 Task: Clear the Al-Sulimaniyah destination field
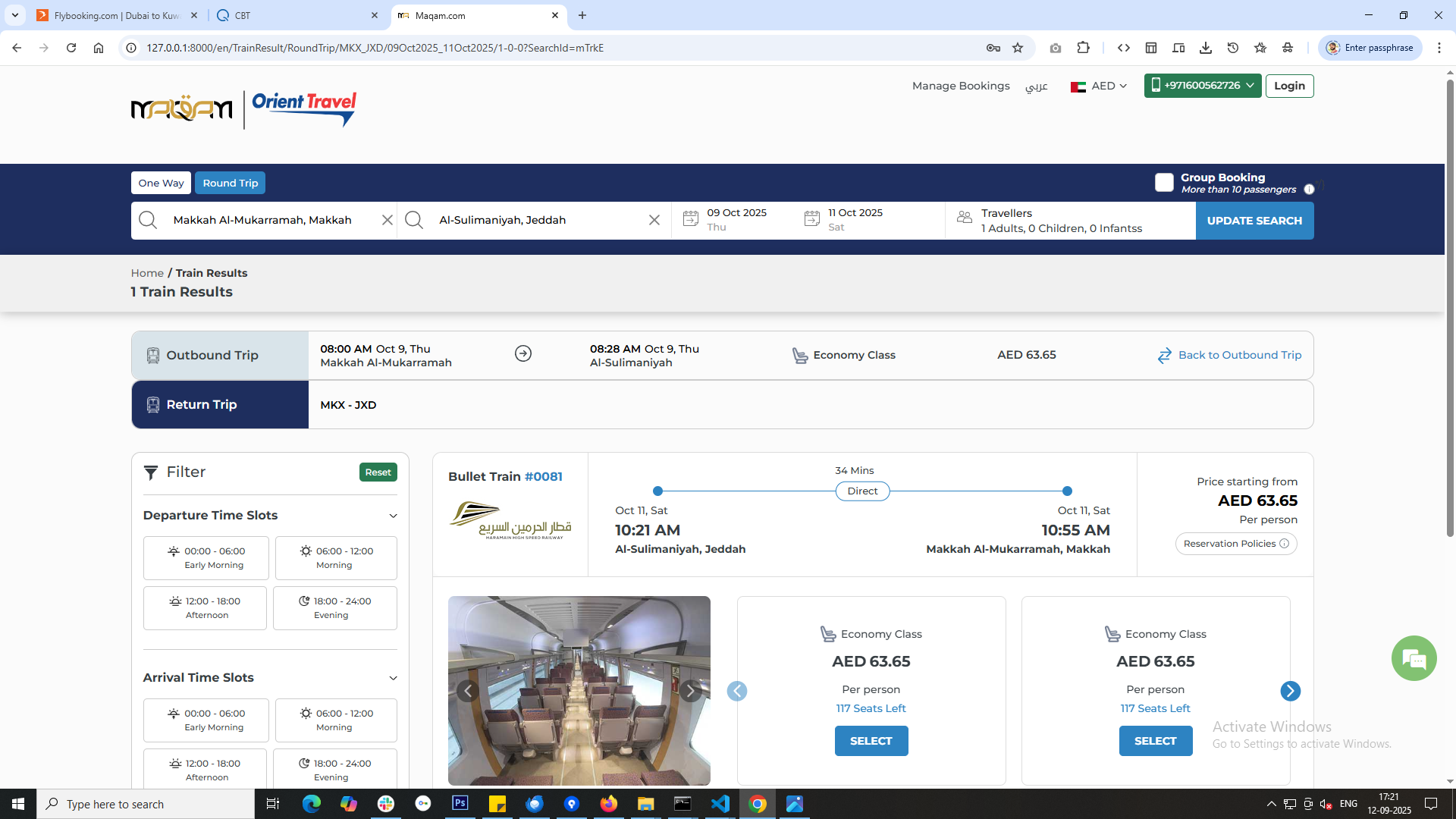click(654, 220)
